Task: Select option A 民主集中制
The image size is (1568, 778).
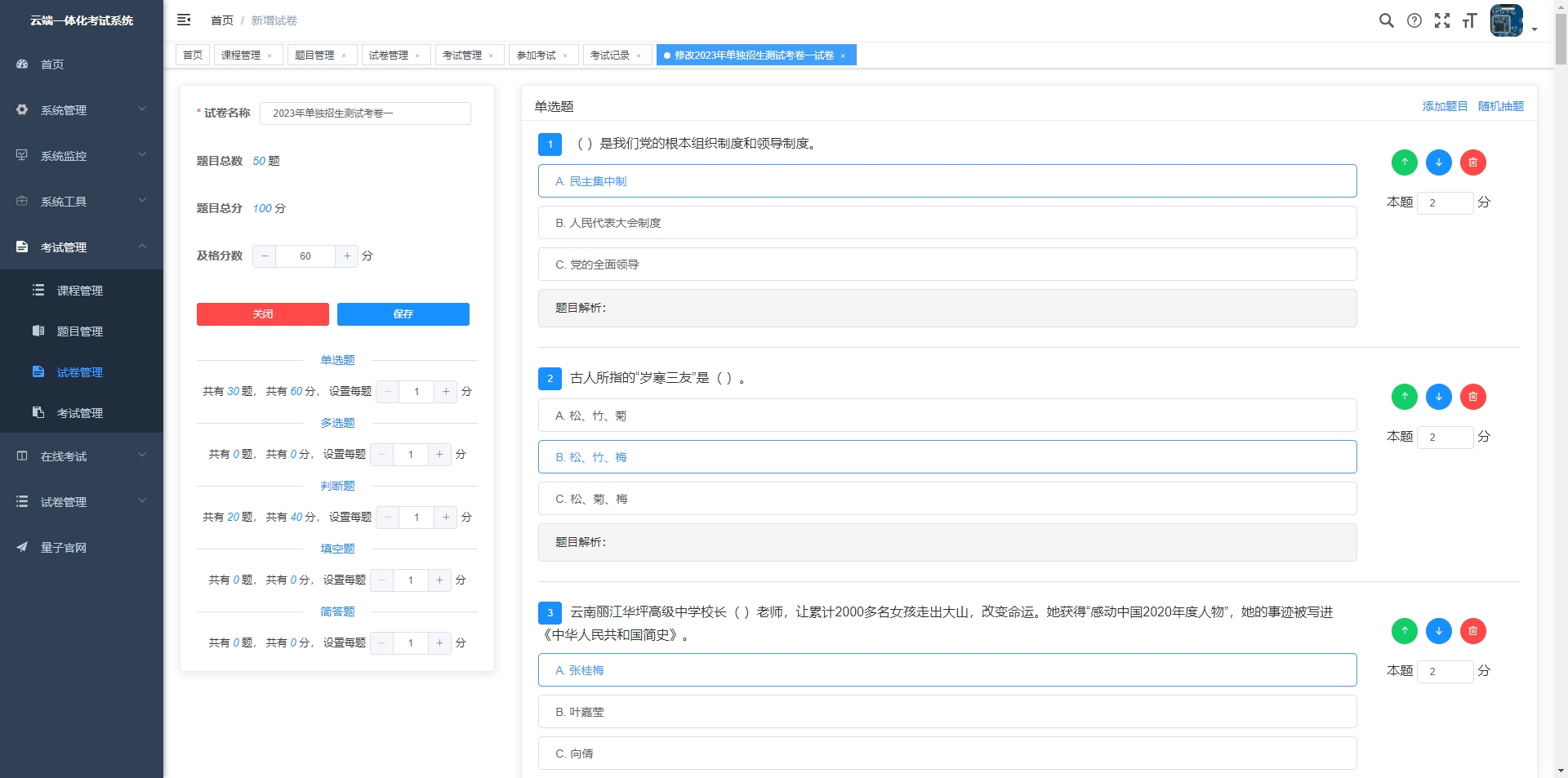Action: [x=947, y=181]
